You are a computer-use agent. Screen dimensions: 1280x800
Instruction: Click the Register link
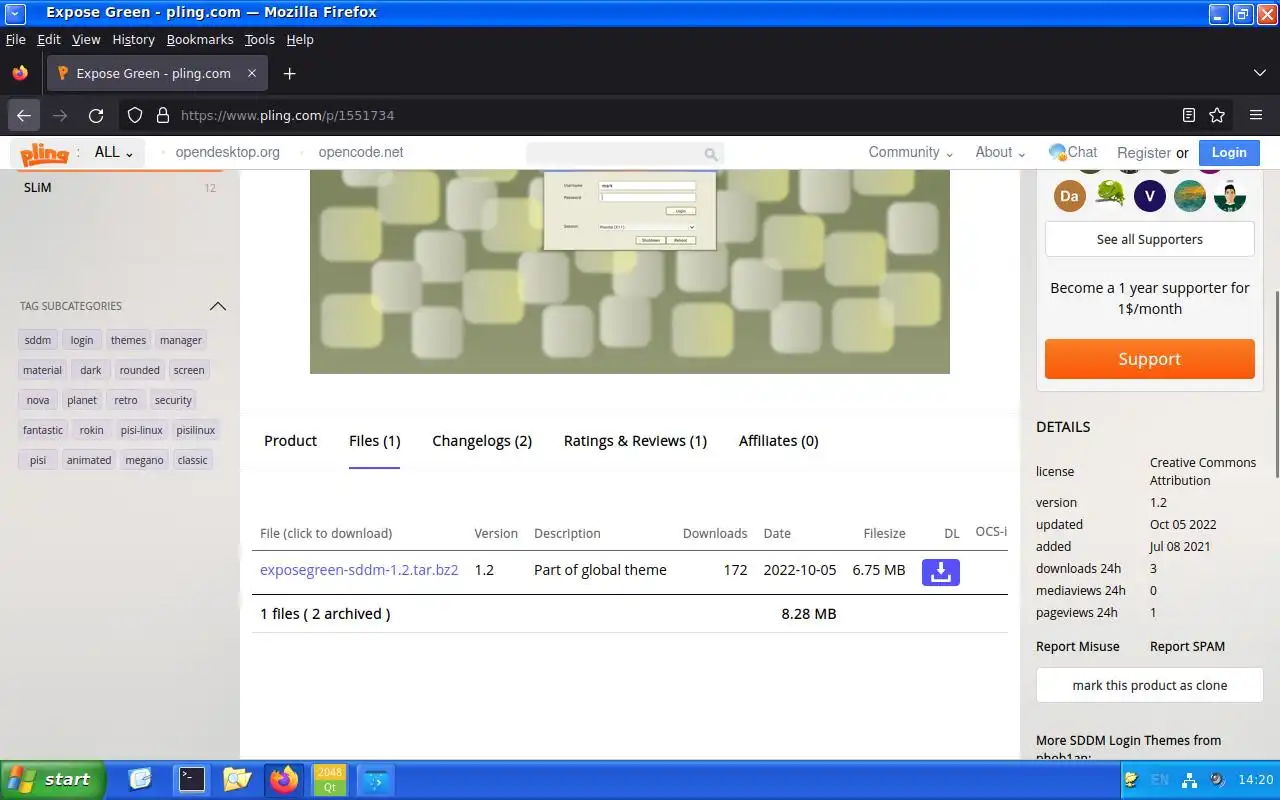1143,153
